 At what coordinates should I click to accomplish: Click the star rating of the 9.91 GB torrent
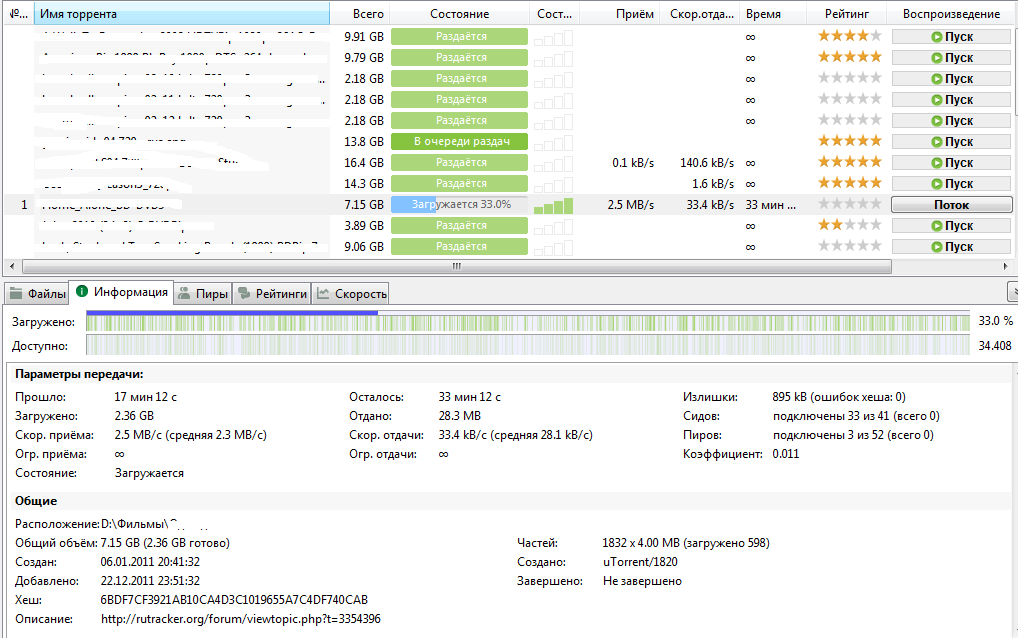click(849, 36)
